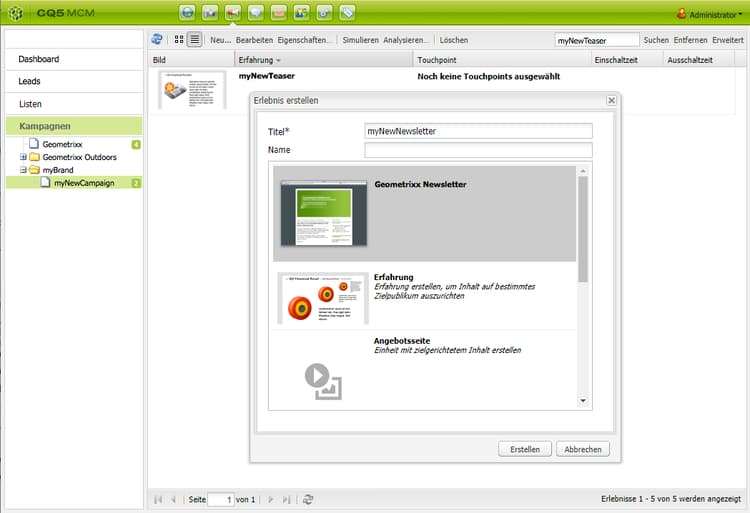Image resolution: width=750 pixels, height=513 pixels.
Task: Click Bearbeiten in the toolbar
Action: point(254,40)
